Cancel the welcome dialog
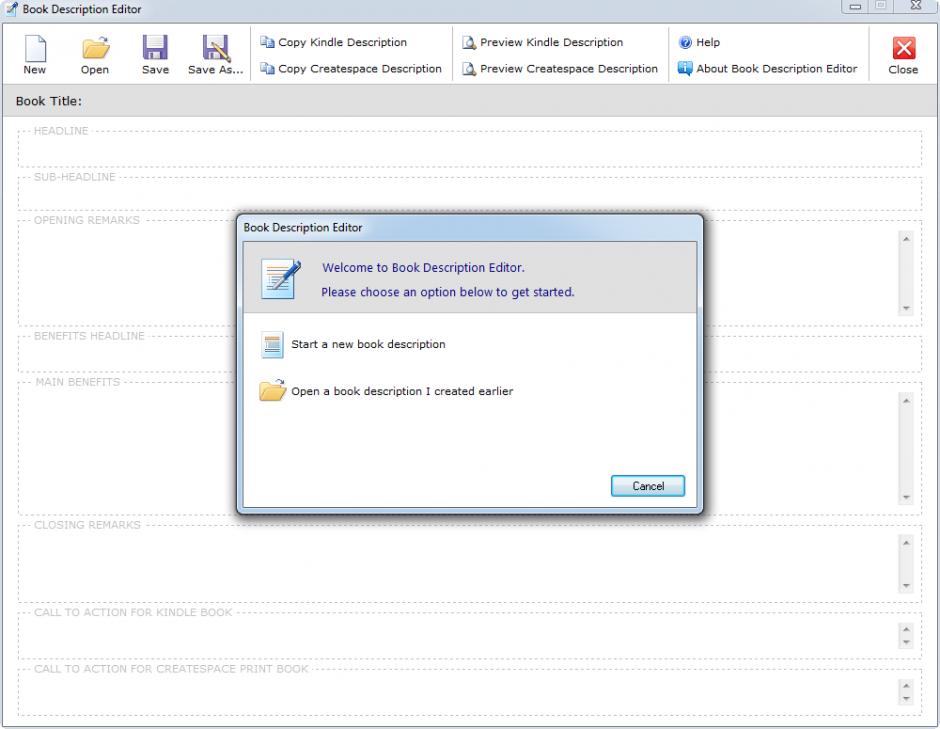The height and width of the screenshot is (729, 940). pyautogui.click(x=647, y=486)
